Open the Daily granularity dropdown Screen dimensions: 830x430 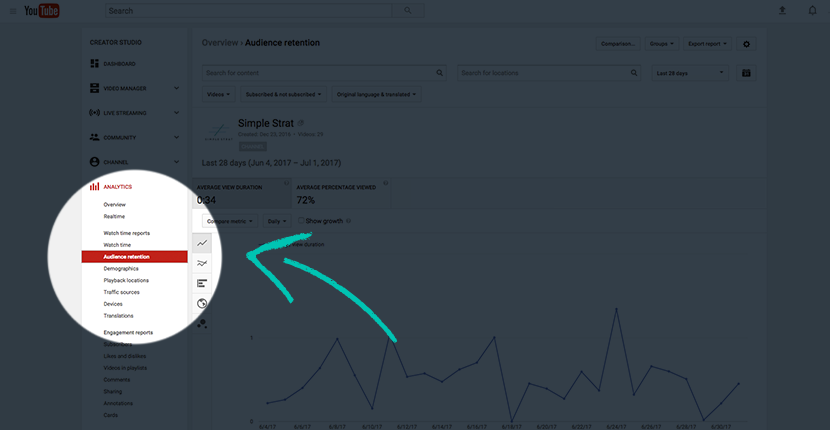tap(277, 221)
